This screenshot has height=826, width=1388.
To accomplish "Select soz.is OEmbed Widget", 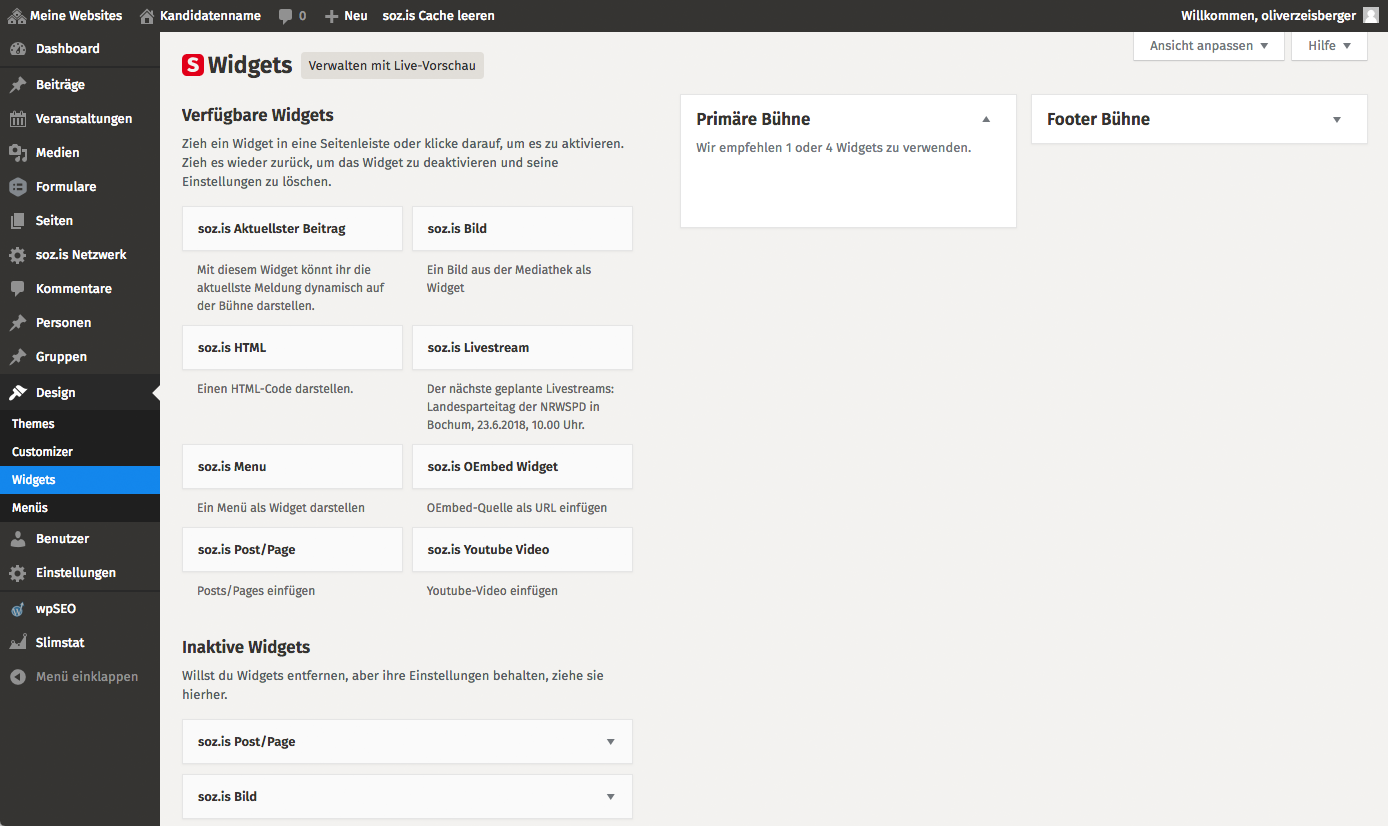I will coord(522,467).
